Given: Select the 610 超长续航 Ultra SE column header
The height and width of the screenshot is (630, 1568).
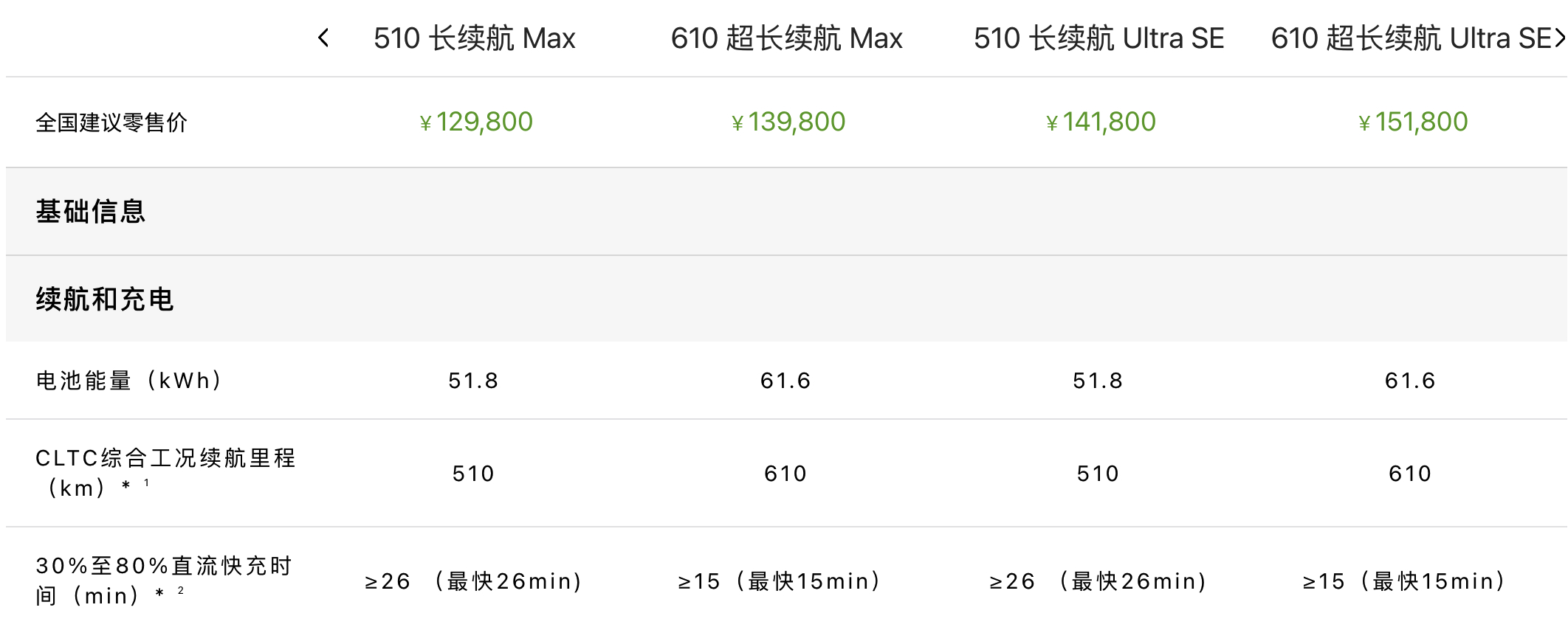Looking at the screenshot, I should click(x=1406, y=38).
